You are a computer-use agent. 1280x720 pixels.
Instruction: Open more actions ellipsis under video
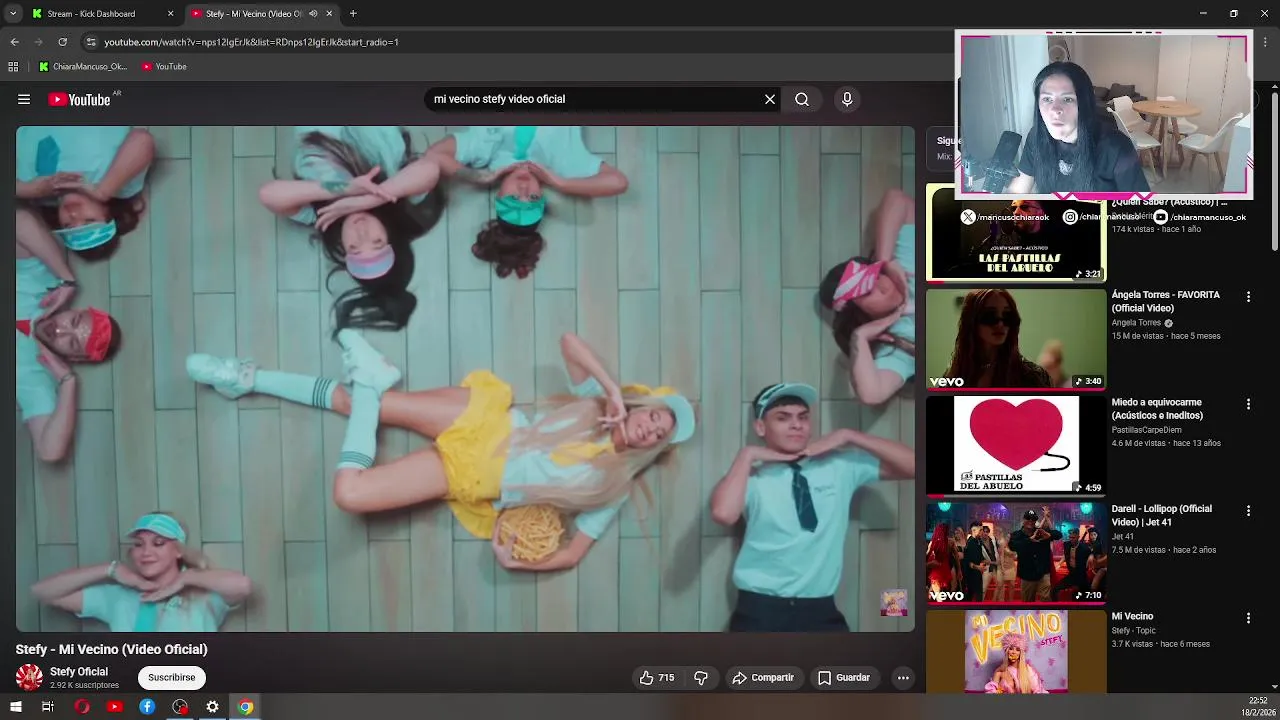click(903, 678)
